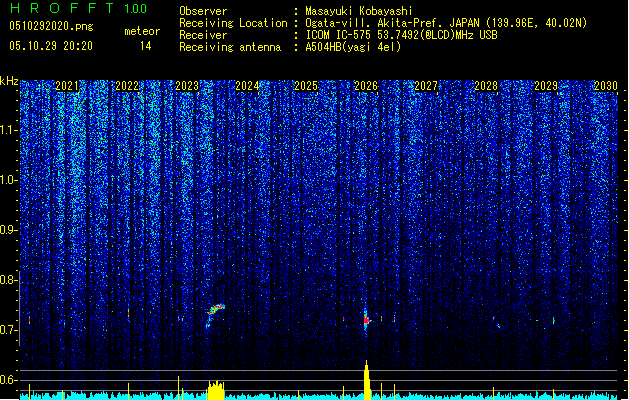
Task: Click the meteor count value 14
Action: pyautogui.click(x=146, y=46)
